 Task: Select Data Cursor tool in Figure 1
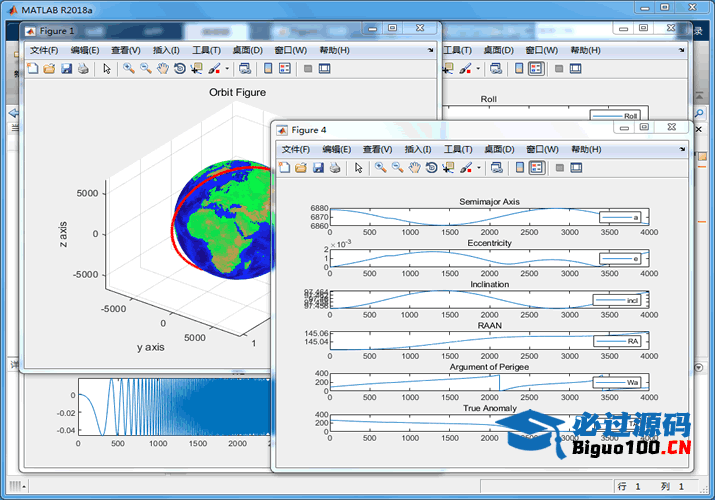click(x=197, y=69)
